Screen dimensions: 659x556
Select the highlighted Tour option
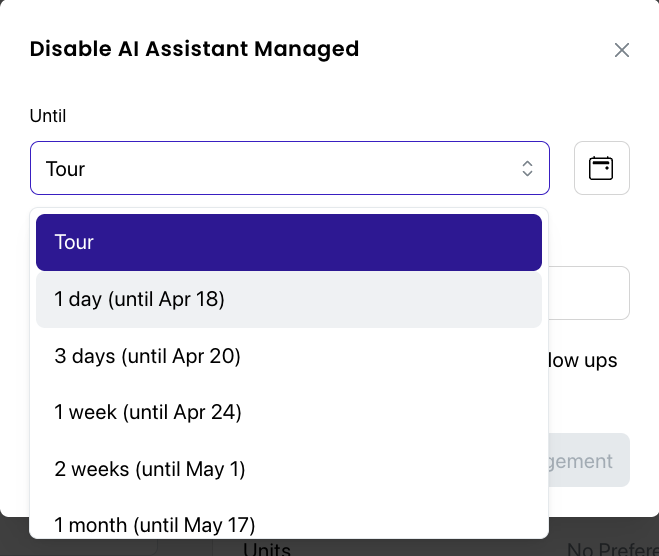pos(289,242)
